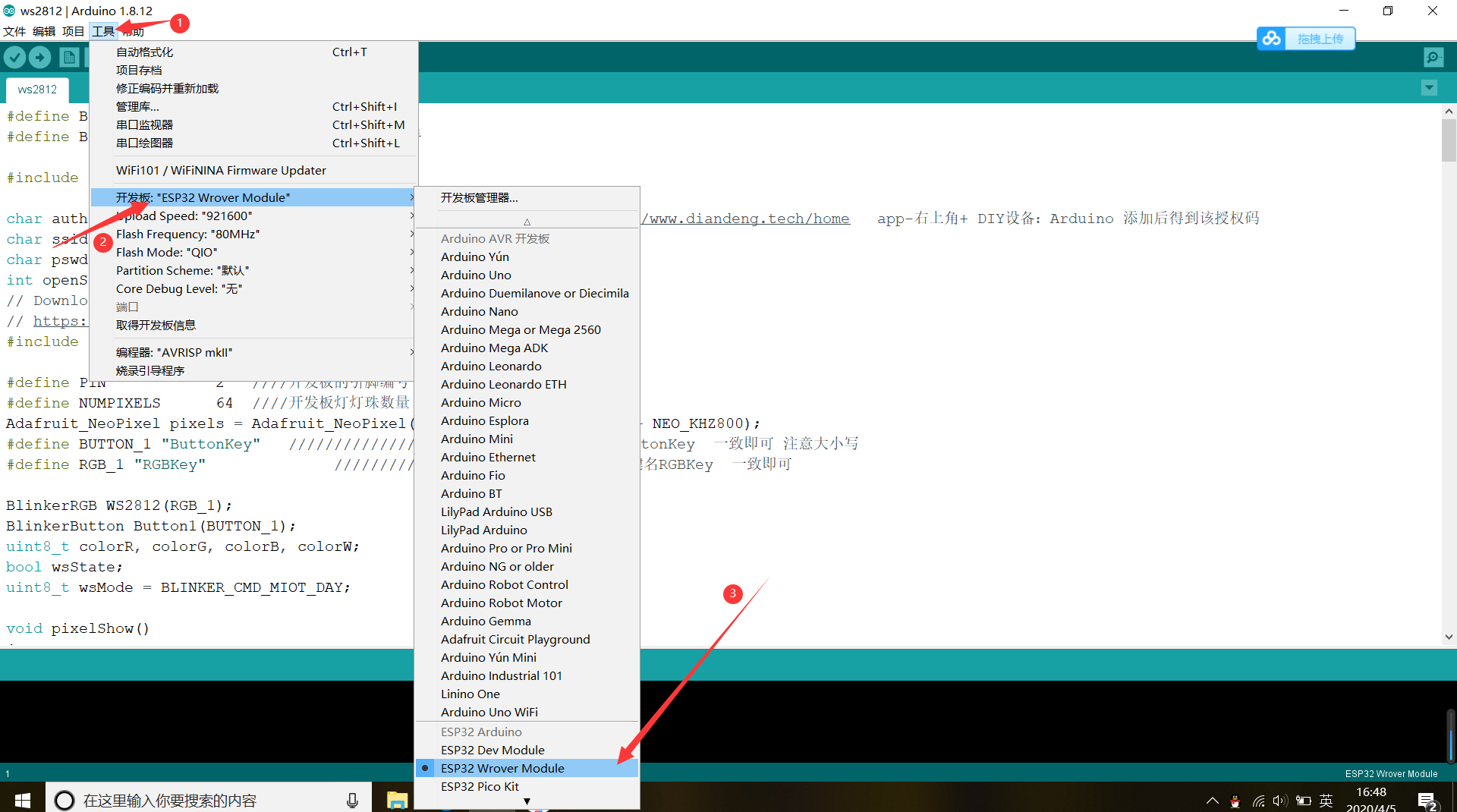1457x812 pixels.
Task: Select the ws2812 sketch tab
Action: [37, 89]
